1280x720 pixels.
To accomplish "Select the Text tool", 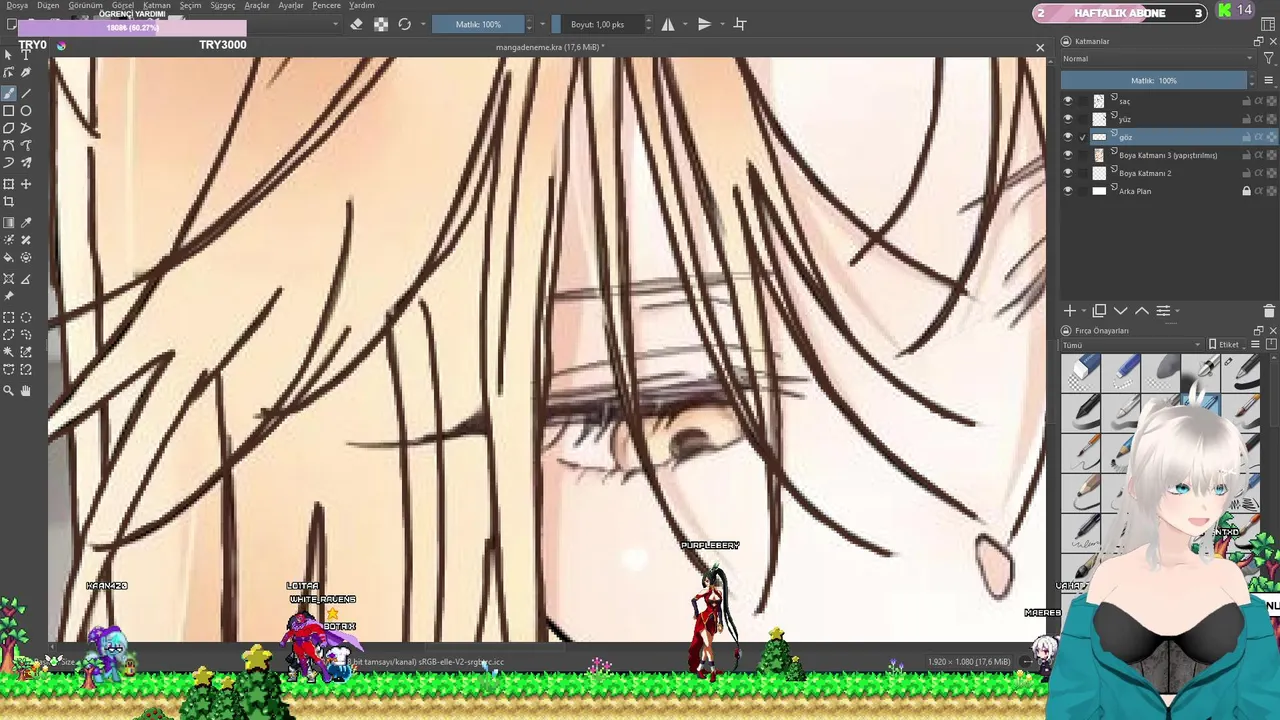I will tap(26, 55).
